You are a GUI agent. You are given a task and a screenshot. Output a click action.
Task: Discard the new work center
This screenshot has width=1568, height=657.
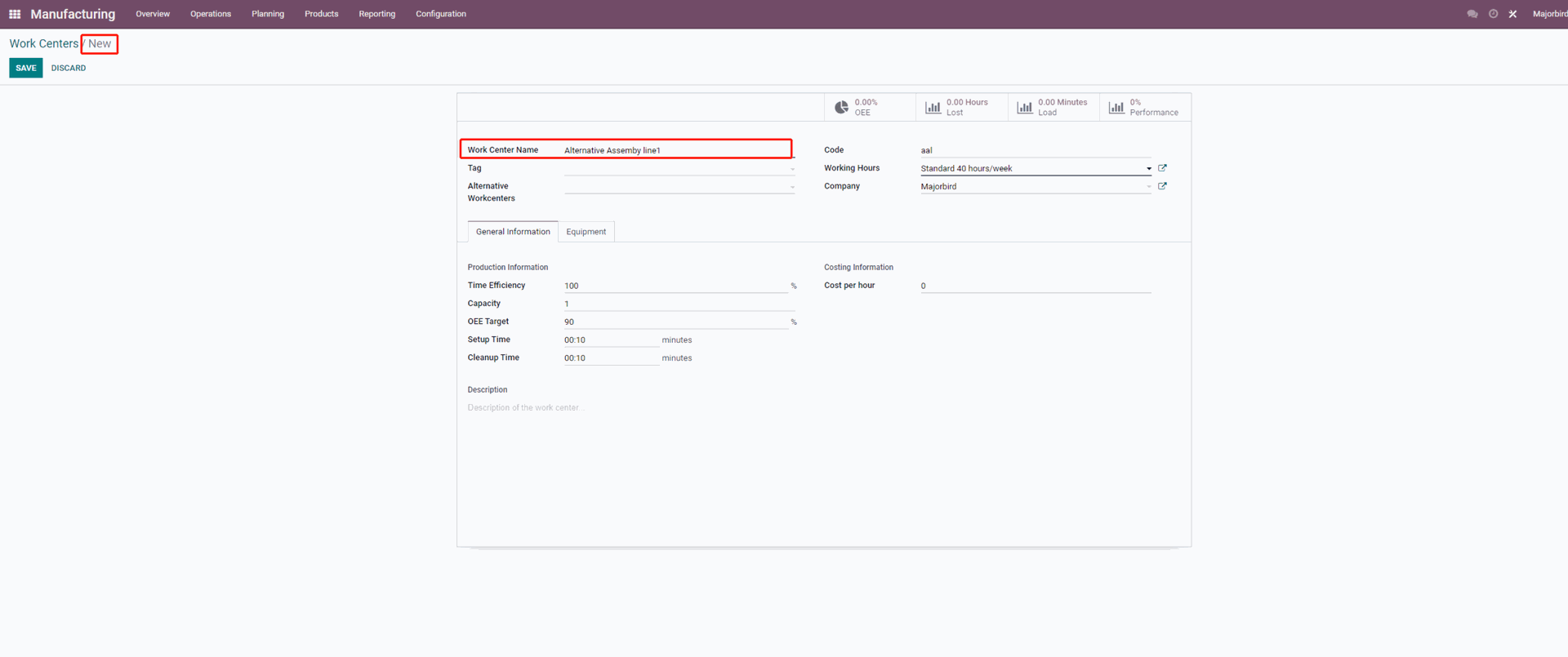pos(69,68)
